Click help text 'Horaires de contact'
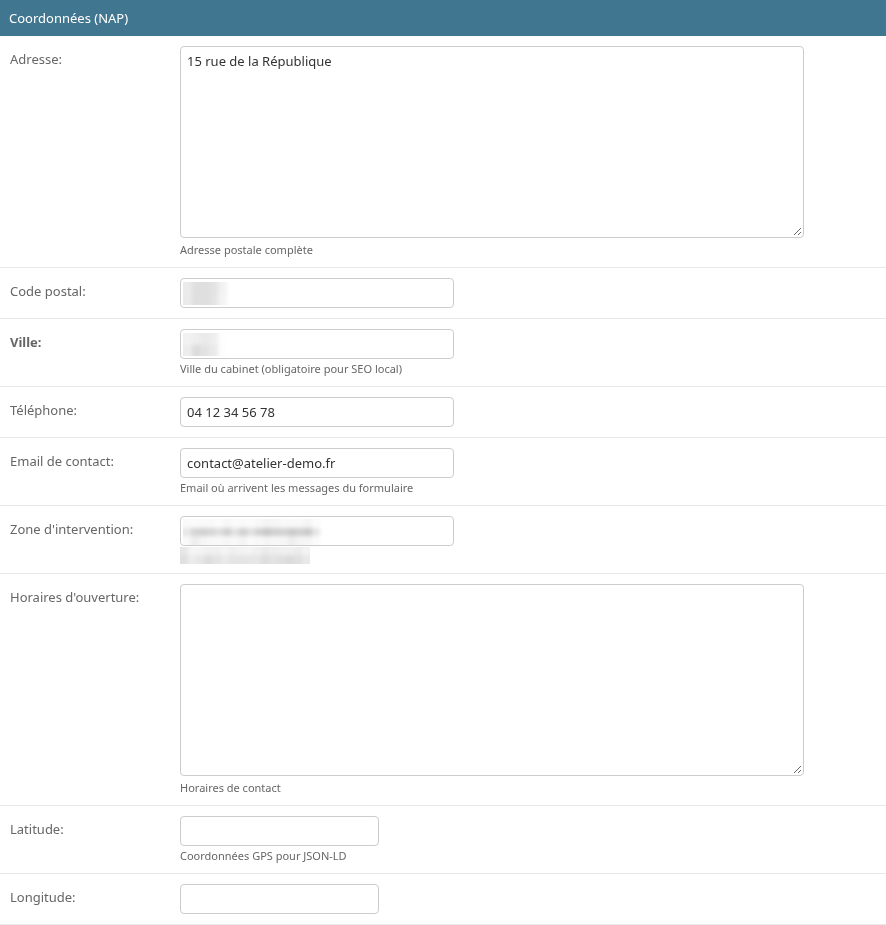Image resolution: width=886 pixels, height=925 pixels. point(230,788)
